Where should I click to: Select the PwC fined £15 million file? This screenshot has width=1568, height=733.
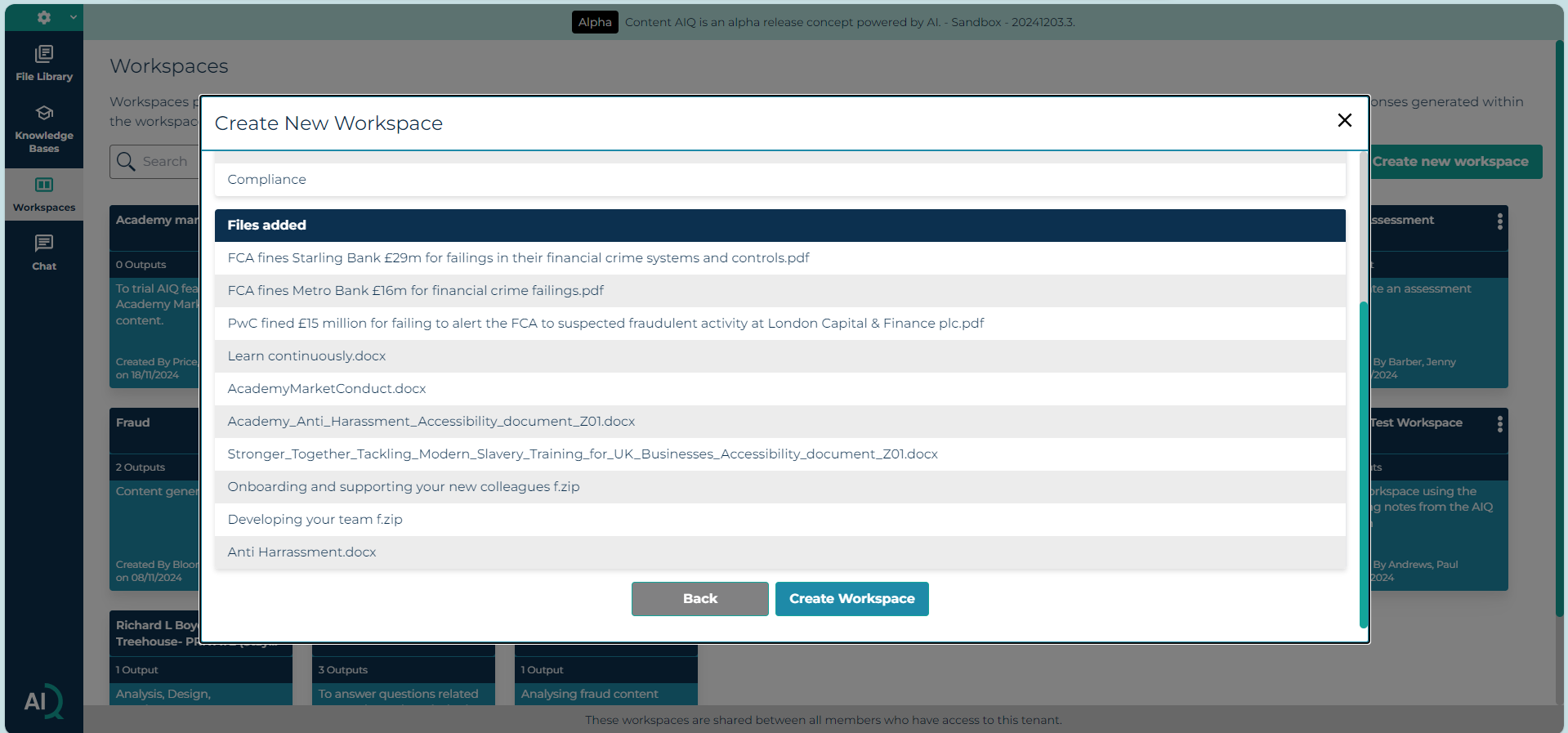(780, 324)
